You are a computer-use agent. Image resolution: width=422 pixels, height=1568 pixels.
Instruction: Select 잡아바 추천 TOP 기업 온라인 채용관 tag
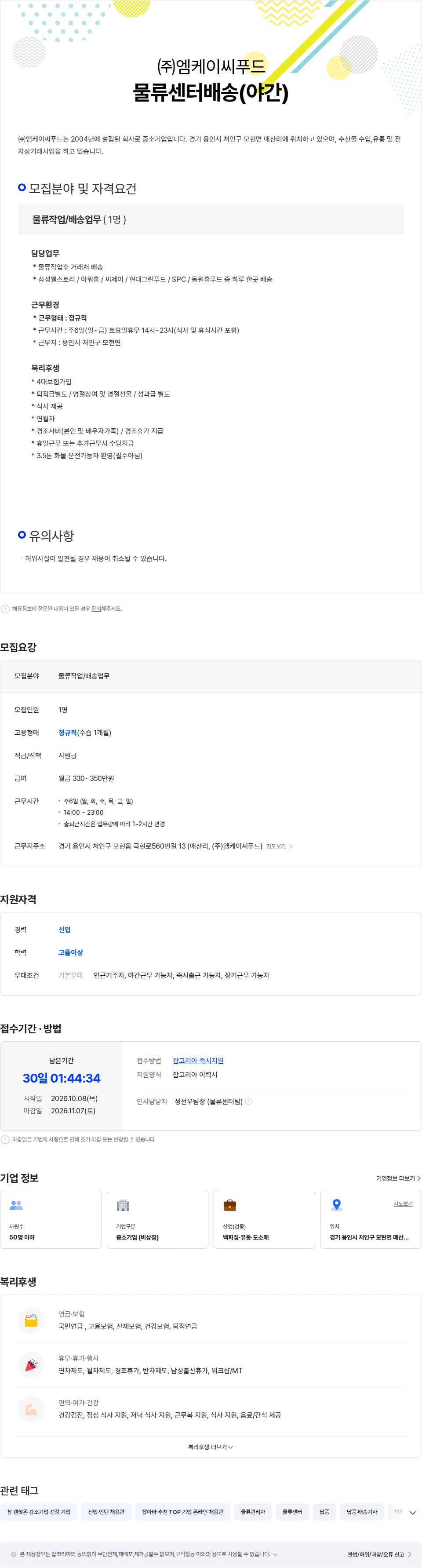click(183, 1512)
